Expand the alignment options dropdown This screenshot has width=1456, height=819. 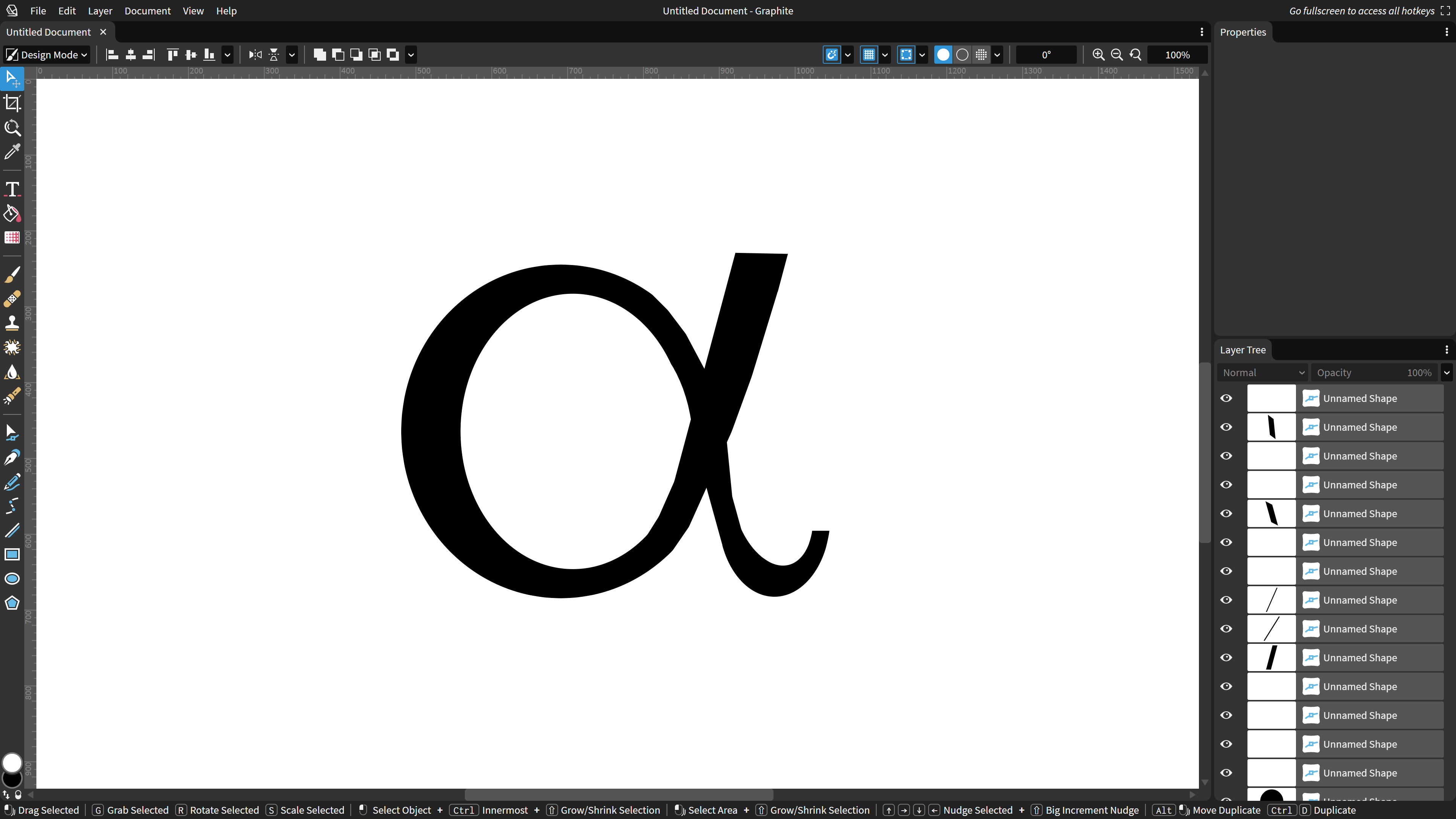click(x=227, y=55)
